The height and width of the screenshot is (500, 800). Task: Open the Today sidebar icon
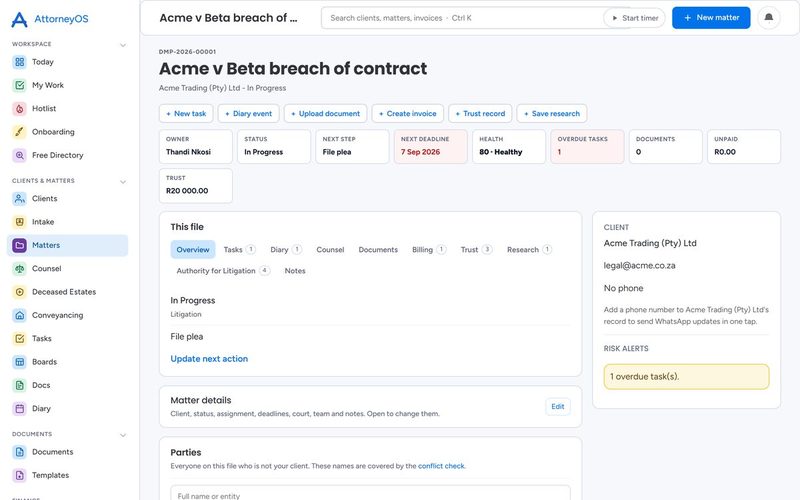click(x=19, y=62)
